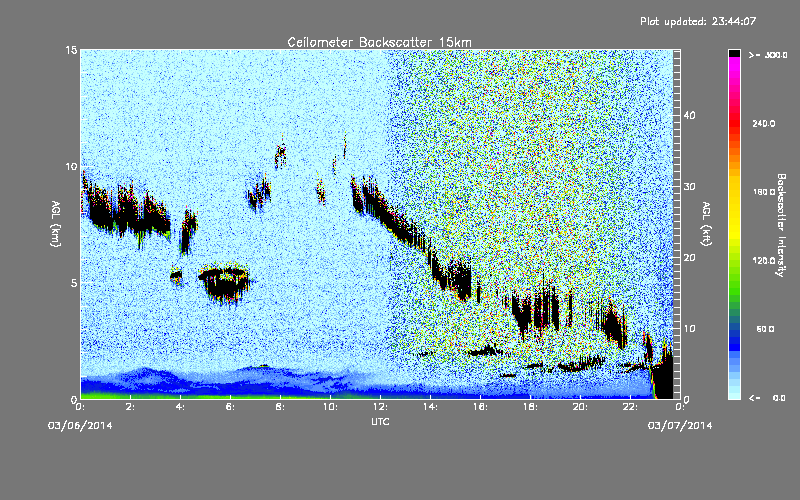The image size is (800, 500).
Task: Click the '2:' hour tick label
Action: (130, 407)
